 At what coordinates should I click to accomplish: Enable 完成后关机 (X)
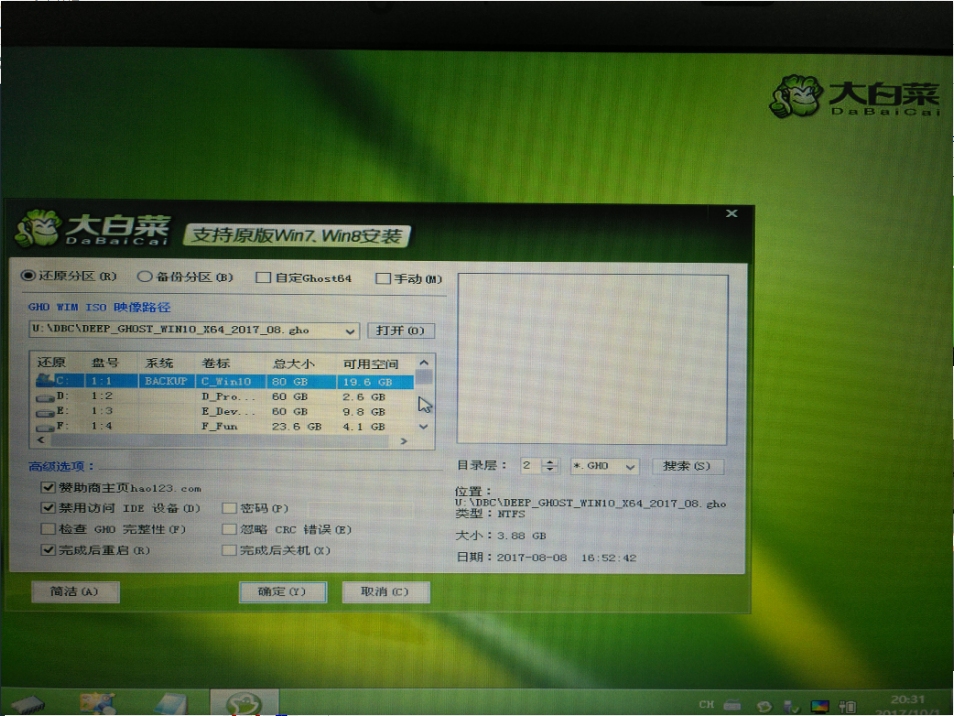tap(229, 551)
